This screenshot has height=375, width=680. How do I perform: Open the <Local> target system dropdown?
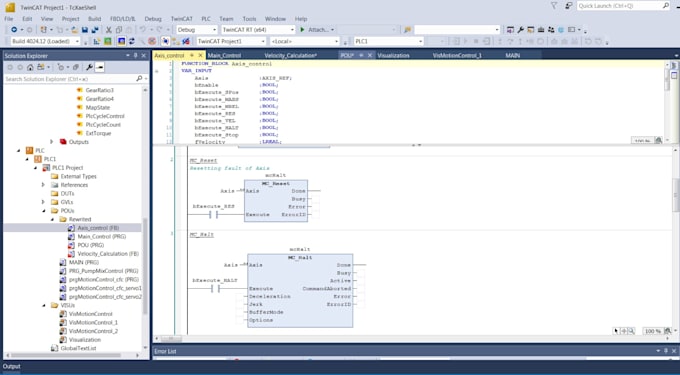[304, 41]
